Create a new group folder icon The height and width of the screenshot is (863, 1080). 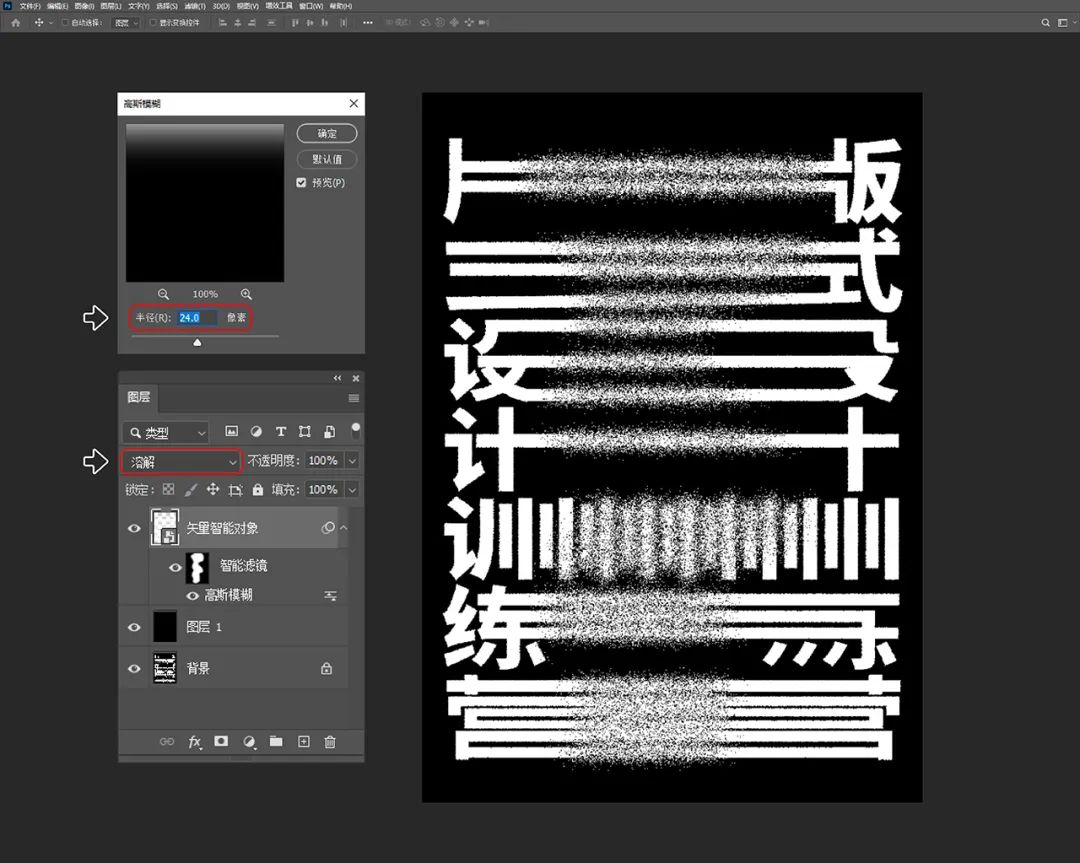click(276, 742)
